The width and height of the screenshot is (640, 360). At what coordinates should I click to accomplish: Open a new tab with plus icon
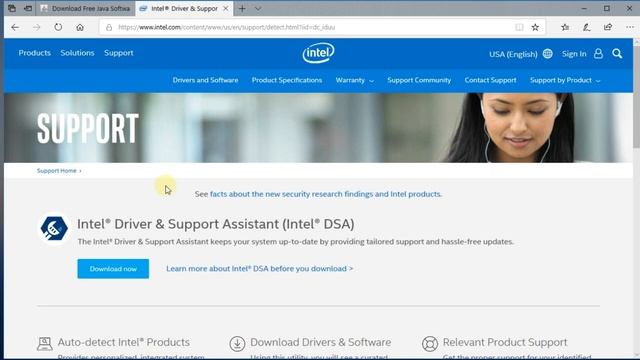click(x=242, y=8)
